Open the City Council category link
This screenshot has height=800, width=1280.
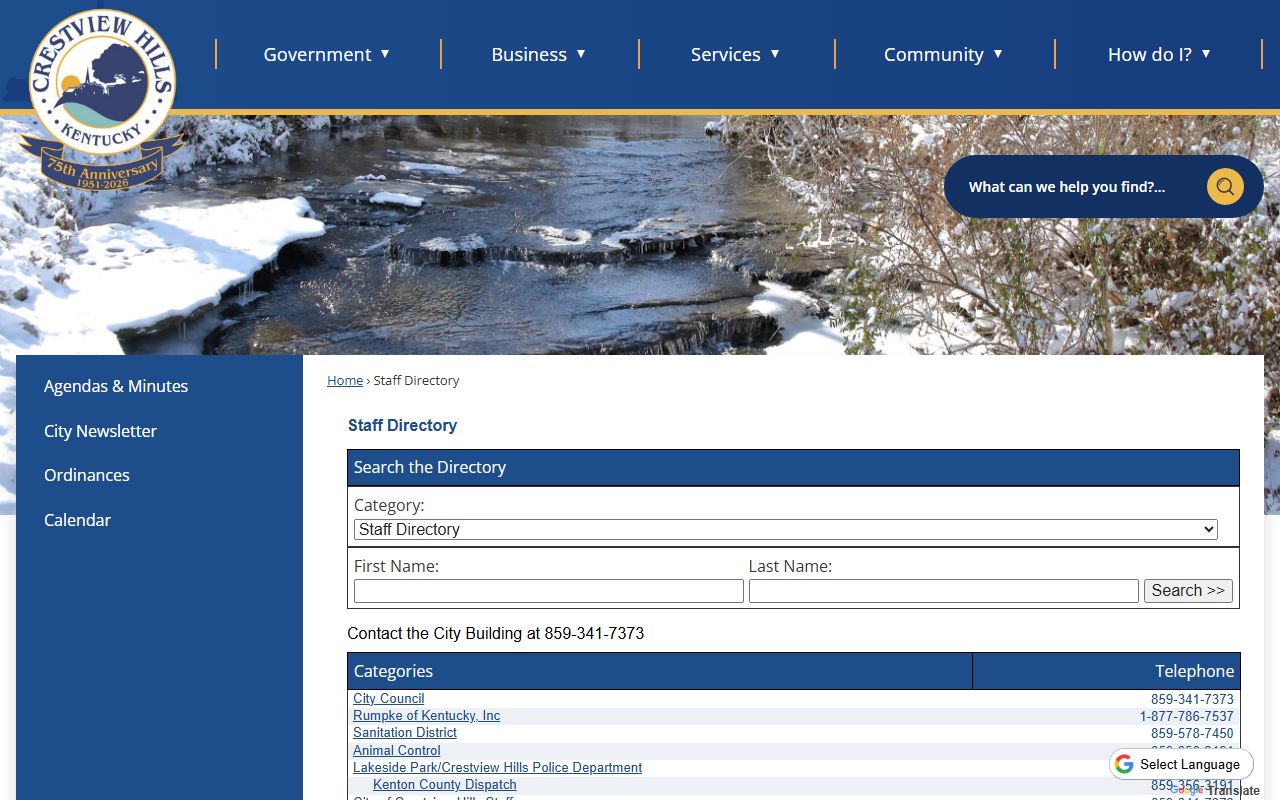[388, 699]
